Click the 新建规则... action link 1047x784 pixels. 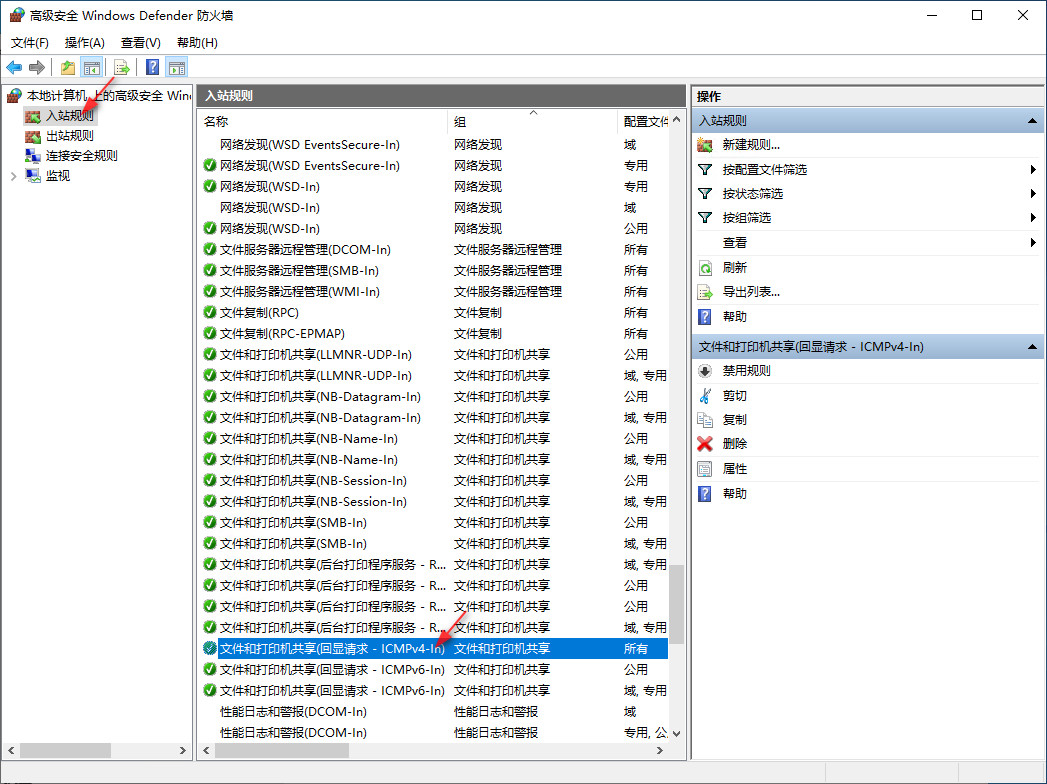pos(751,145)
